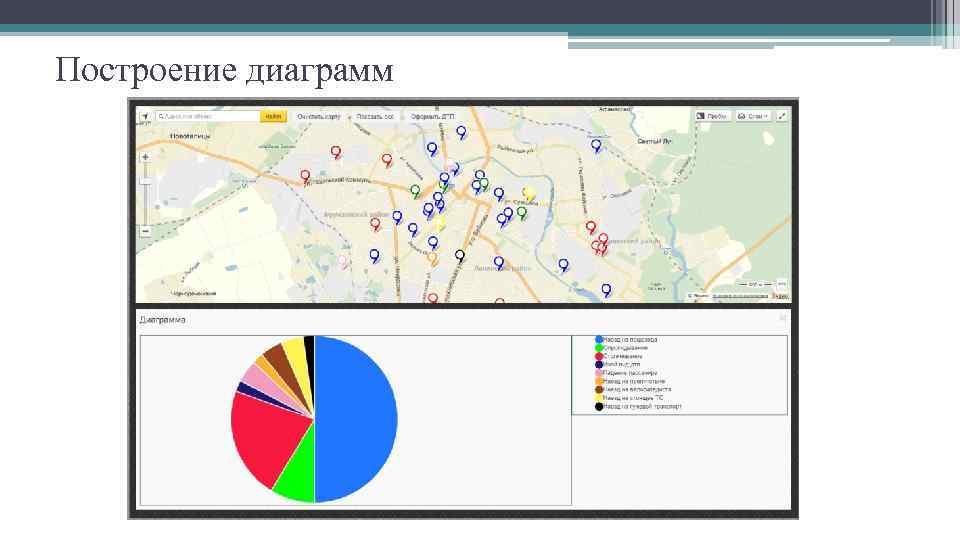Viewport: 960px width, 540px height.
Task: Click the Наезд на велосипедиста legend text
Action: point(637,389)
